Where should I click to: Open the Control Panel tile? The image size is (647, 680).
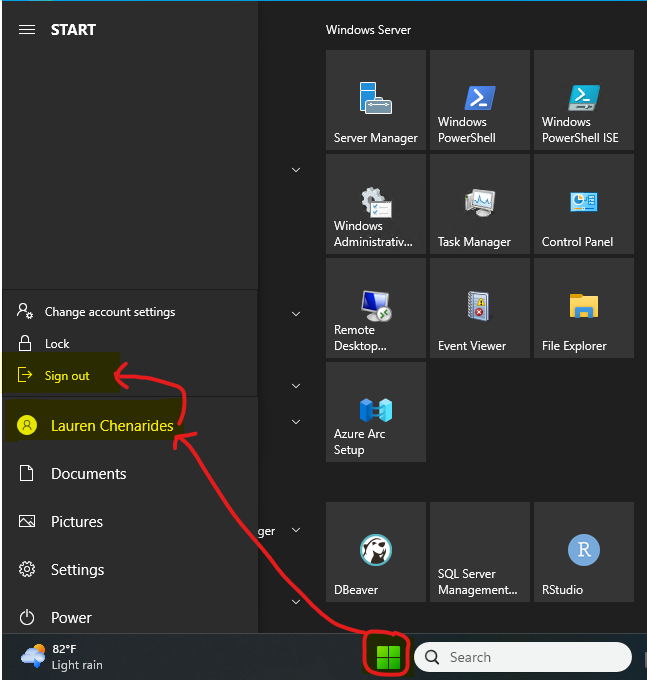[584, 204]
